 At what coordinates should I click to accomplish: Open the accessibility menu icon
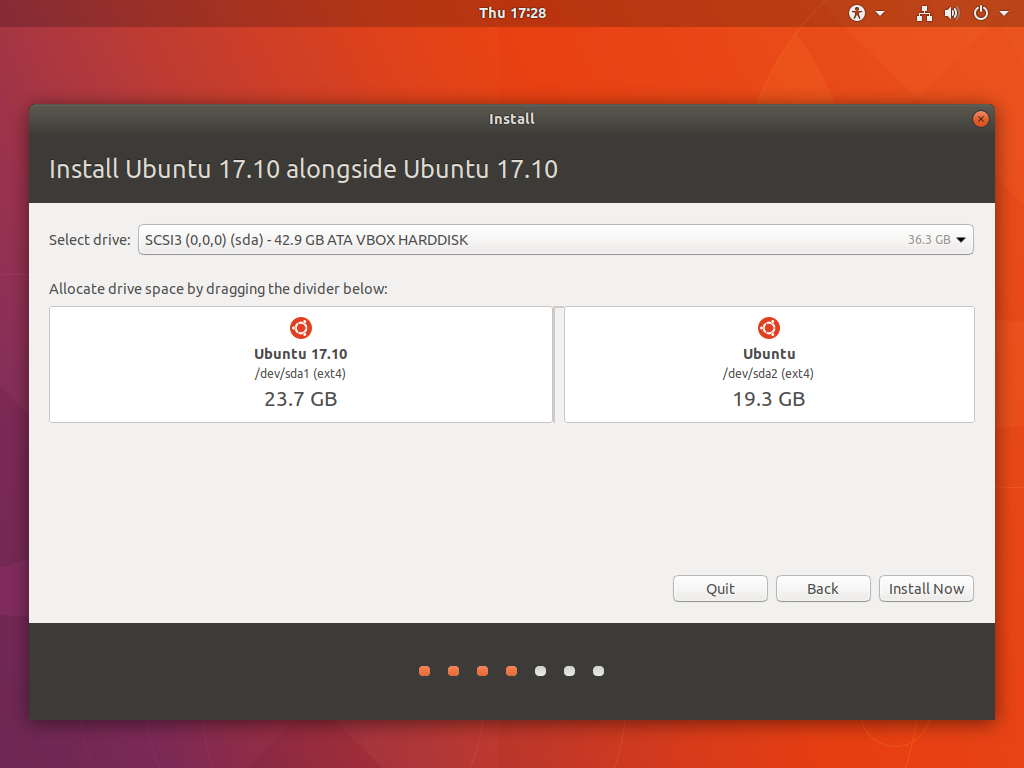(856, 13)
